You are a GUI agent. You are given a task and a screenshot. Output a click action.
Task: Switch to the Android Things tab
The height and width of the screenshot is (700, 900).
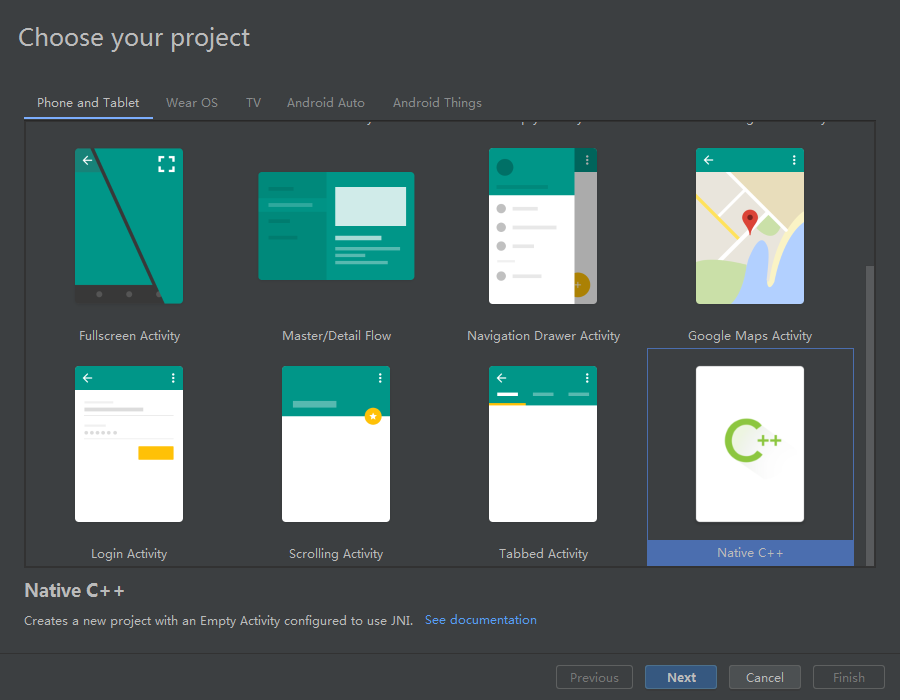(437, 103)
